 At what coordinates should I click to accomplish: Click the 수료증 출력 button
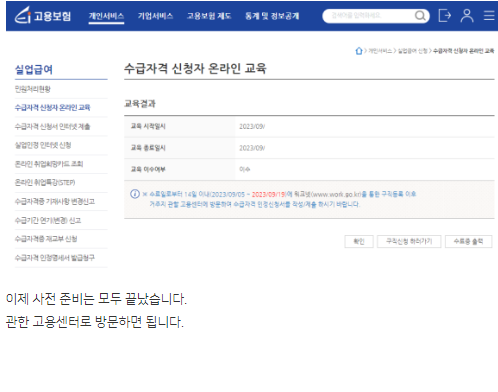click(468, 241)
